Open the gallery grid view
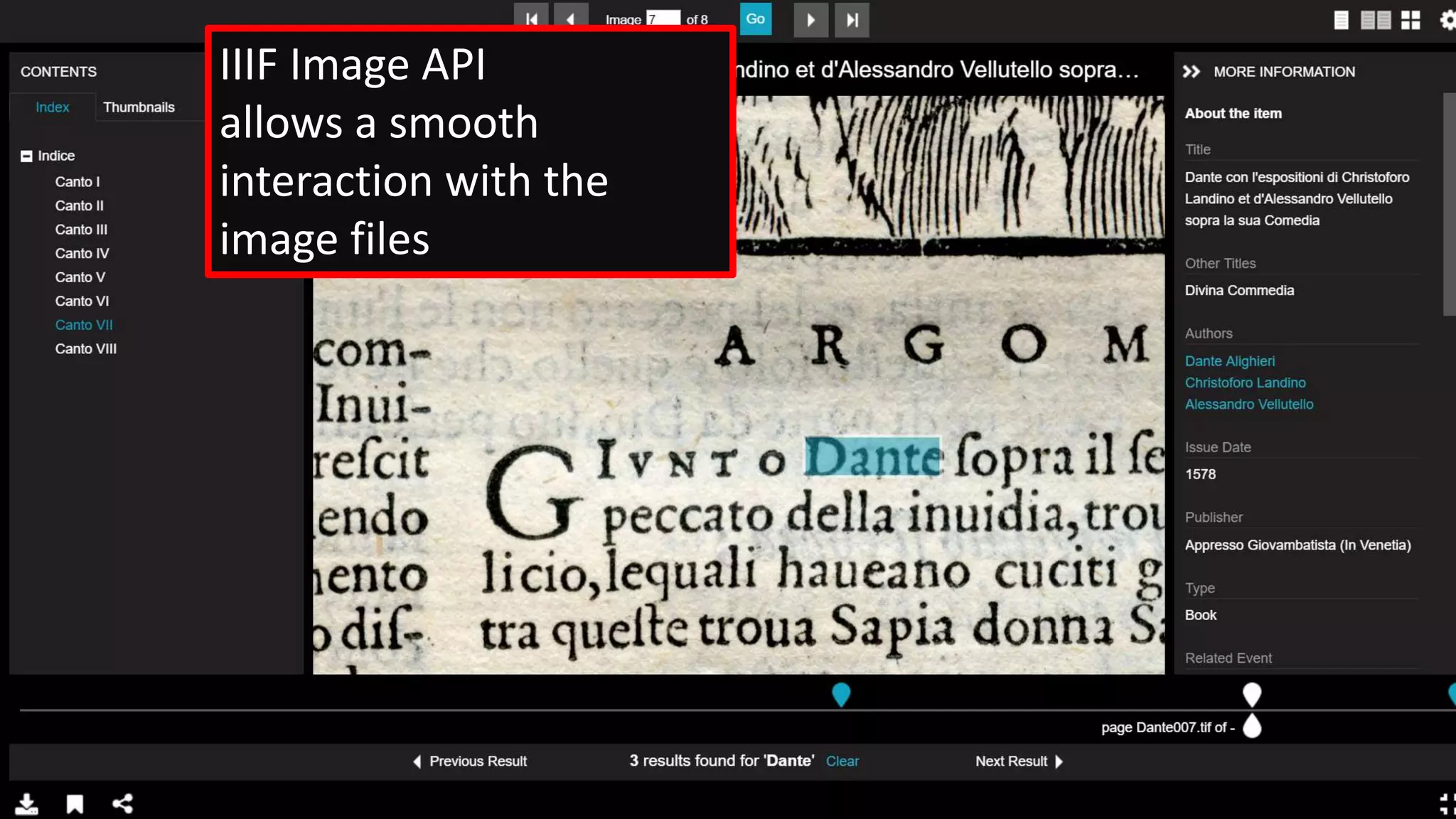This screenshot has height=819, width=1456. pos(1410,20)
